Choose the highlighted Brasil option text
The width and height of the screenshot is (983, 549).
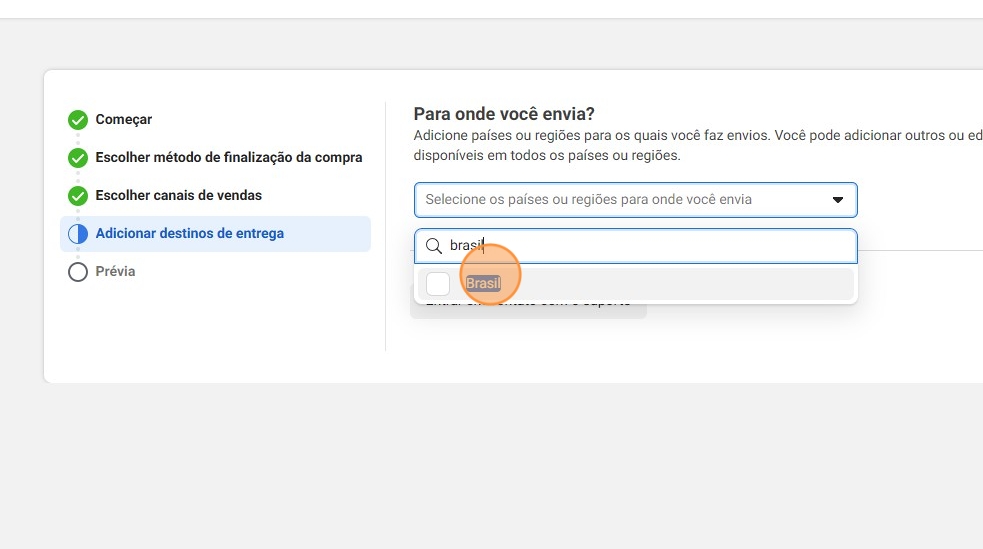pos(483,284)
